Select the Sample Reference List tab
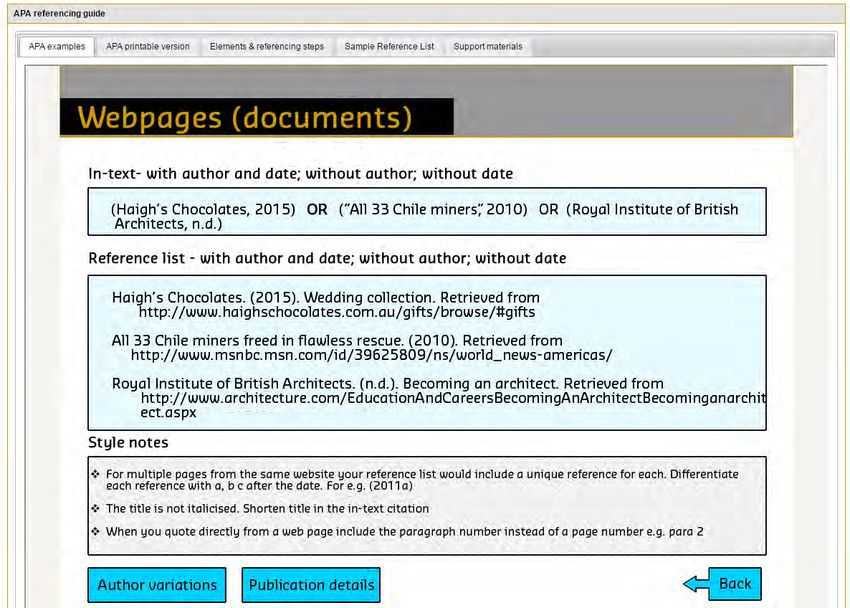850x608 pixels. tap(389, 47)
